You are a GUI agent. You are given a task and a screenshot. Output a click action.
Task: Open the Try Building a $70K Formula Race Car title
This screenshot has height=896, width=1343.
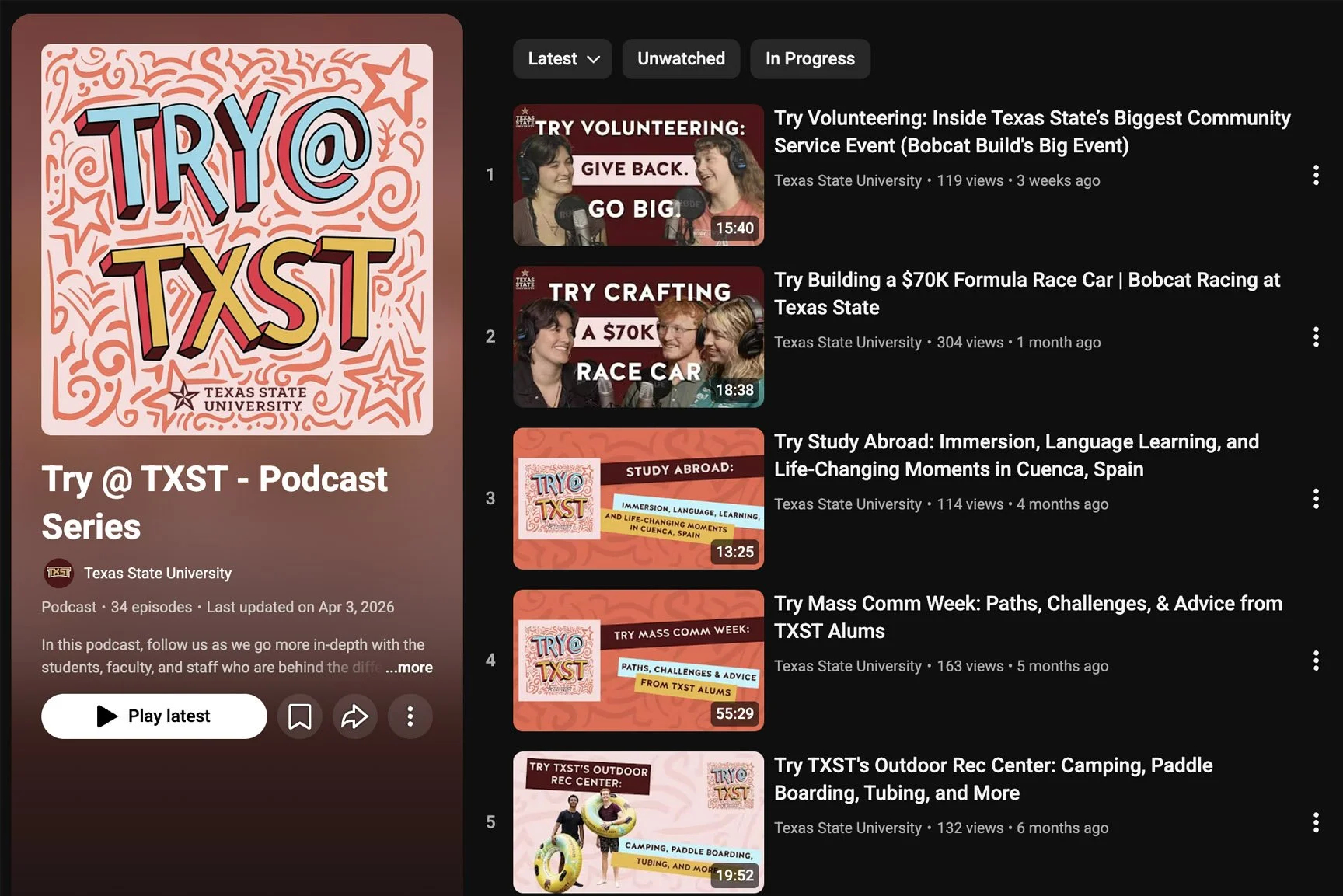click(x=1027, y=294)
